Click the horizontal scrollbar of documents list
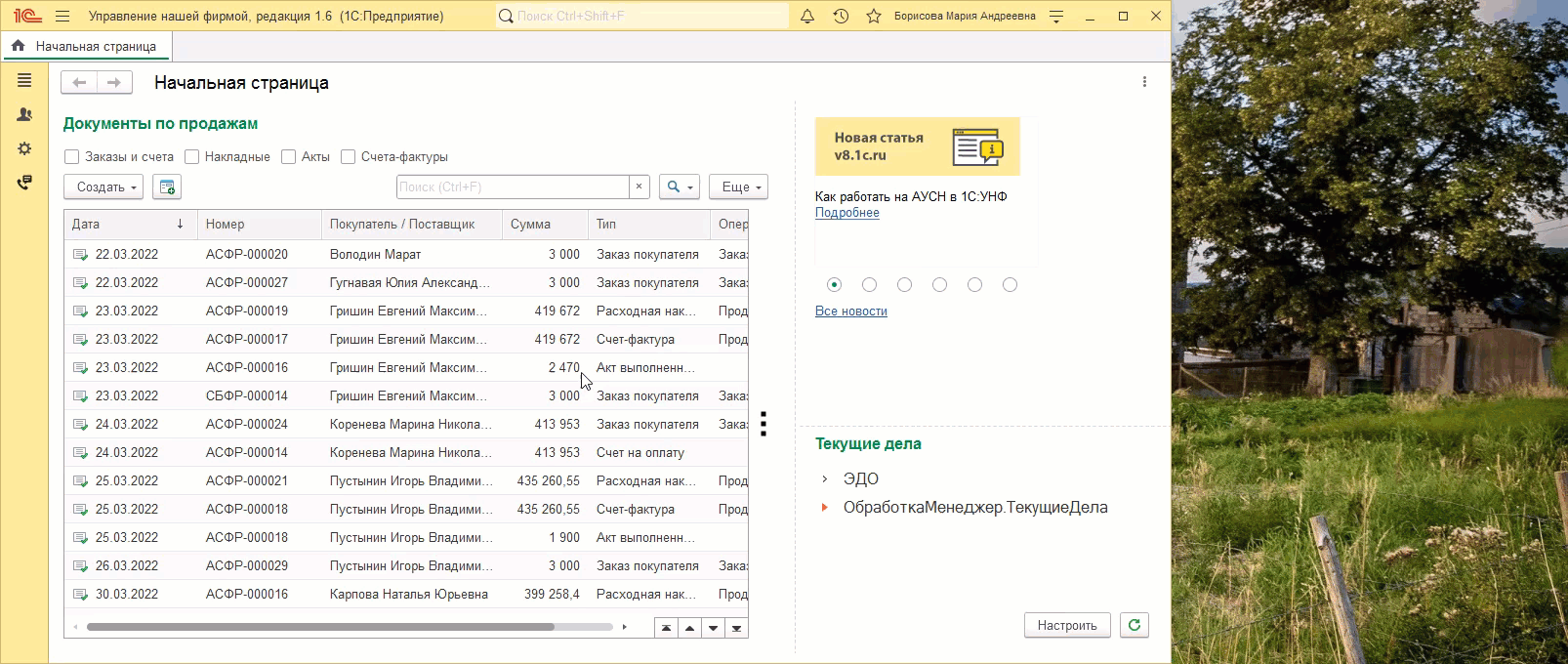1568x664 pixels. (320, 627)
